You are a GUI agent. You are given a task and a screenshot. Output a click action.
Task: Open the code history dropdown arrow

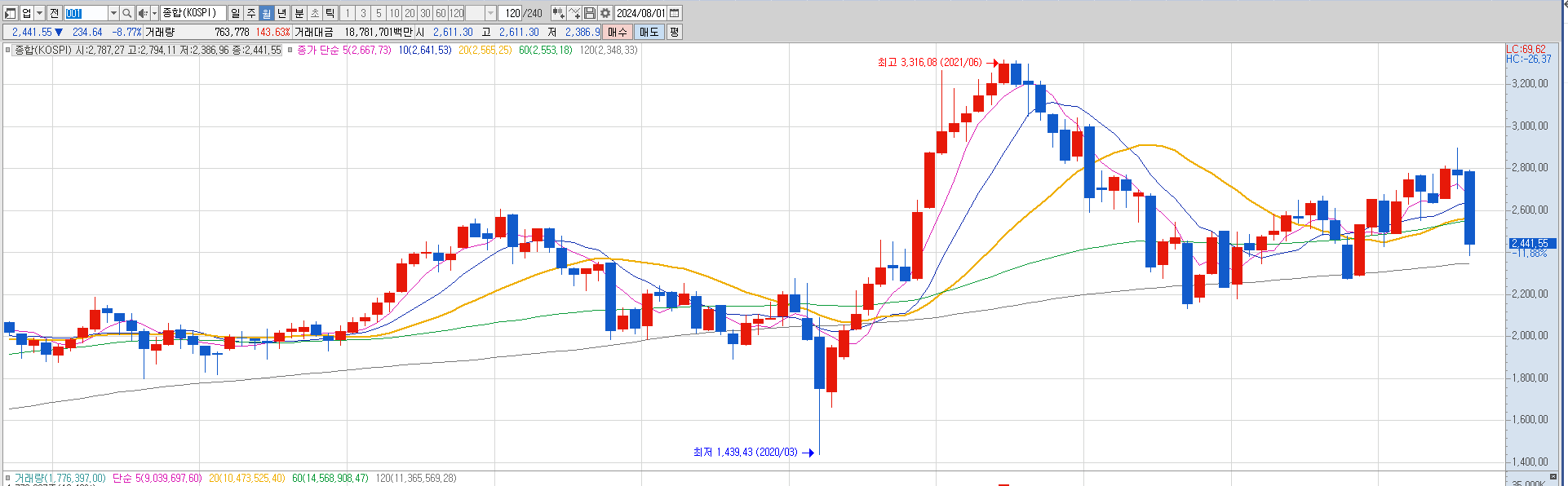(113, 13)
